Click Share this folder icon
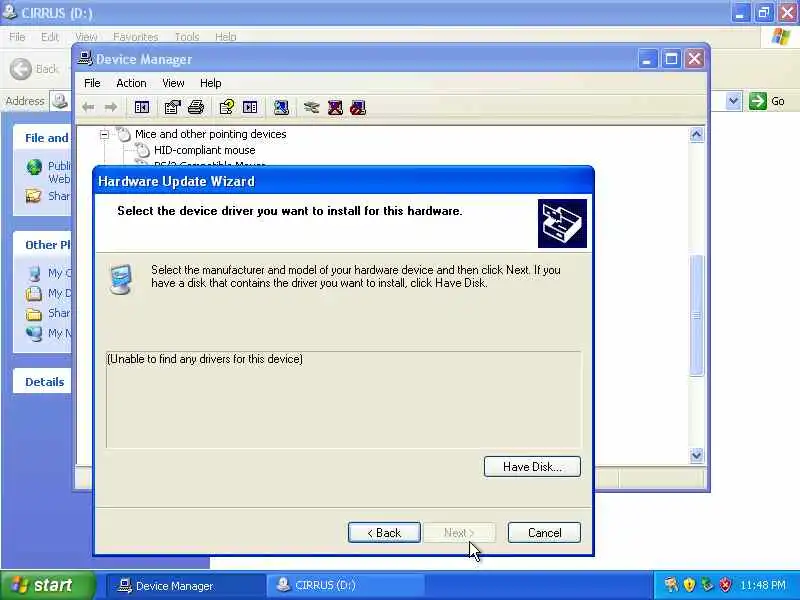The height and width of the screenshot is (600, 800). [x=34, y=196]
